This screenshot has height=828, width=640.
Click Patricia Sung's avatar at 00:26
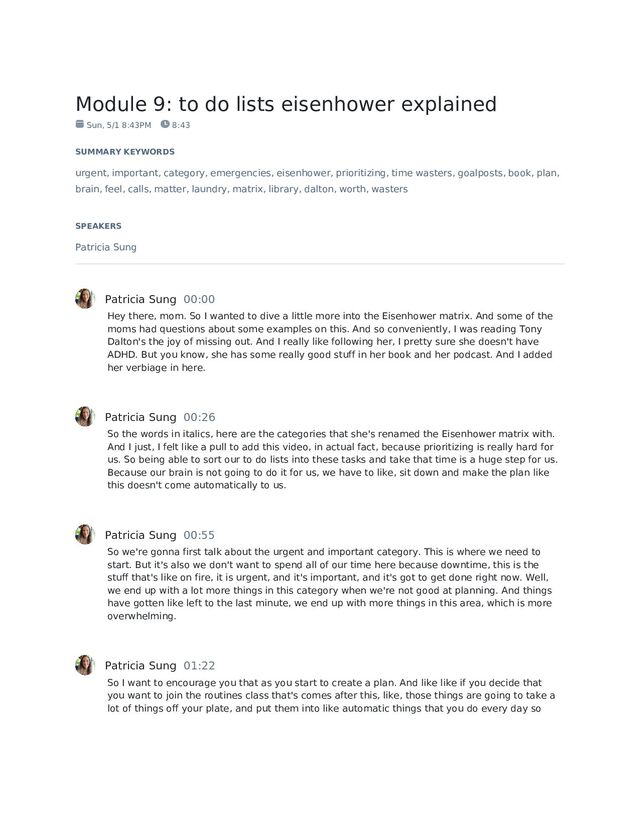tap(84, 417)
